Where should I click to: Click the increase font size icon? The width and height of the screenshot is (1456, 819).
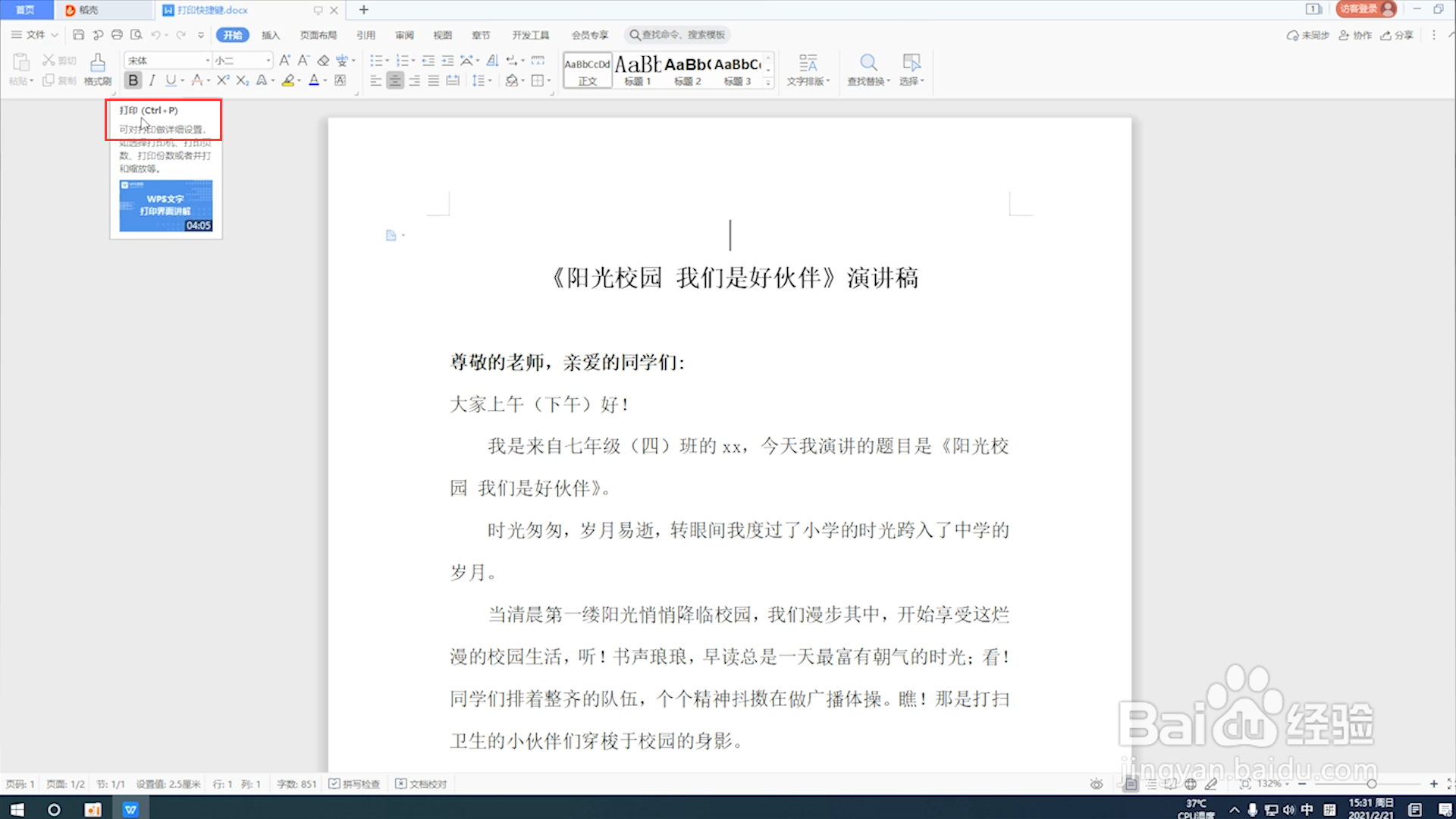tap(284, 61)
